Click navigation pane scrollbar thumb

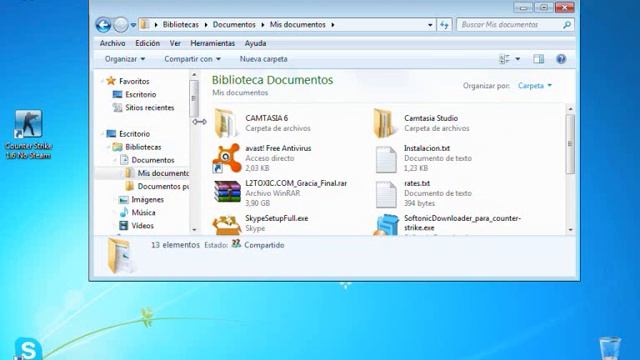pos(194,98)
